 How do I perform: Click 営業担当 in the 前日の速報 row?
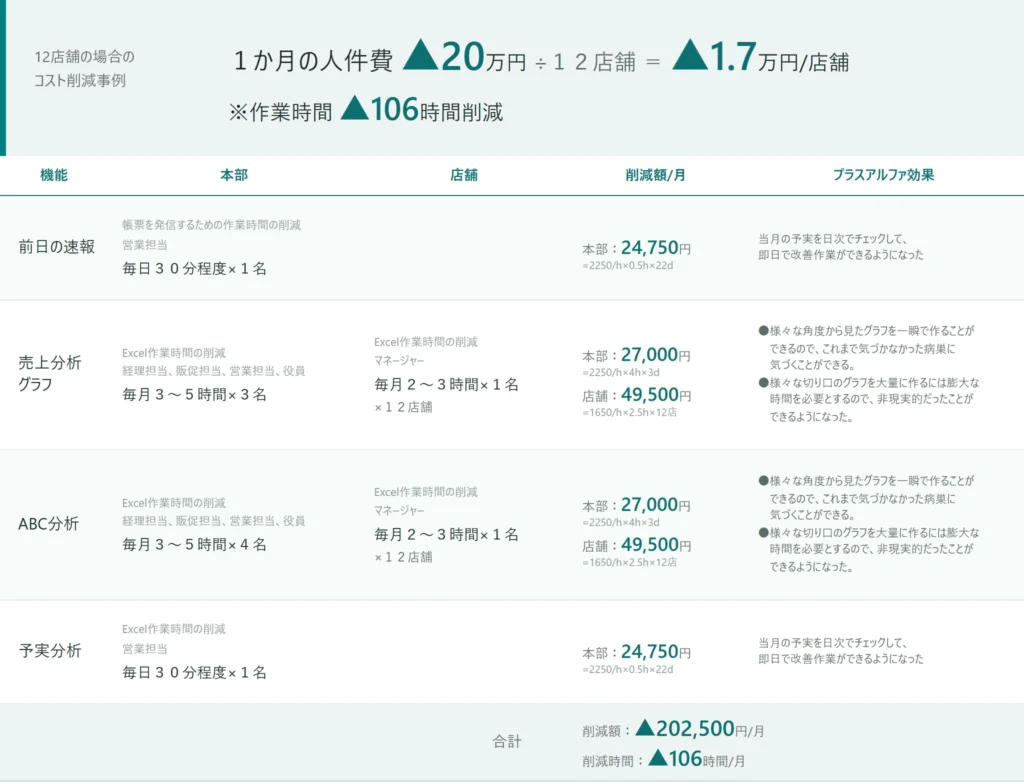pyautogui.click(x=145, y=245)
